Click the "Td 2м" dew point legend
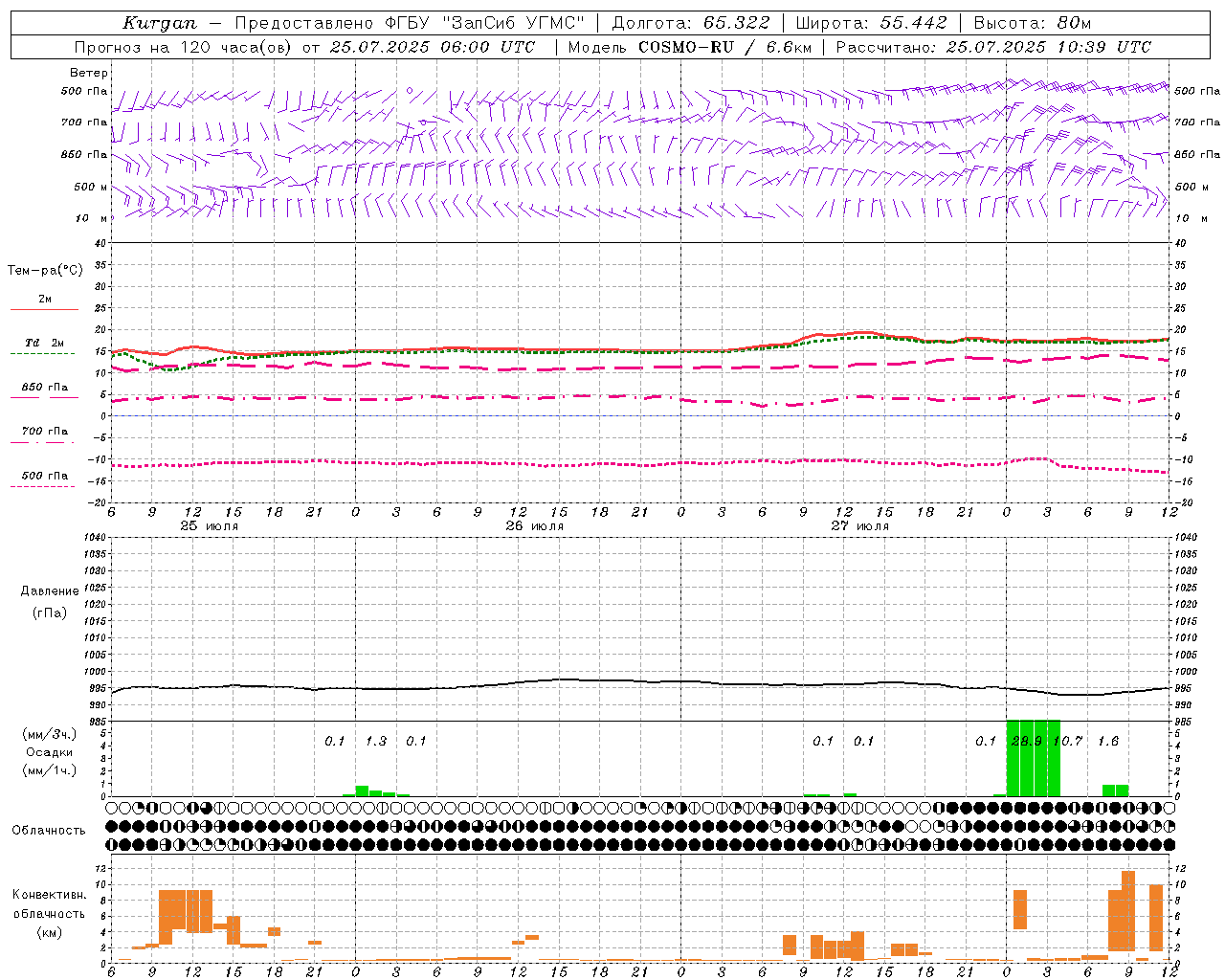 point(45,343)
